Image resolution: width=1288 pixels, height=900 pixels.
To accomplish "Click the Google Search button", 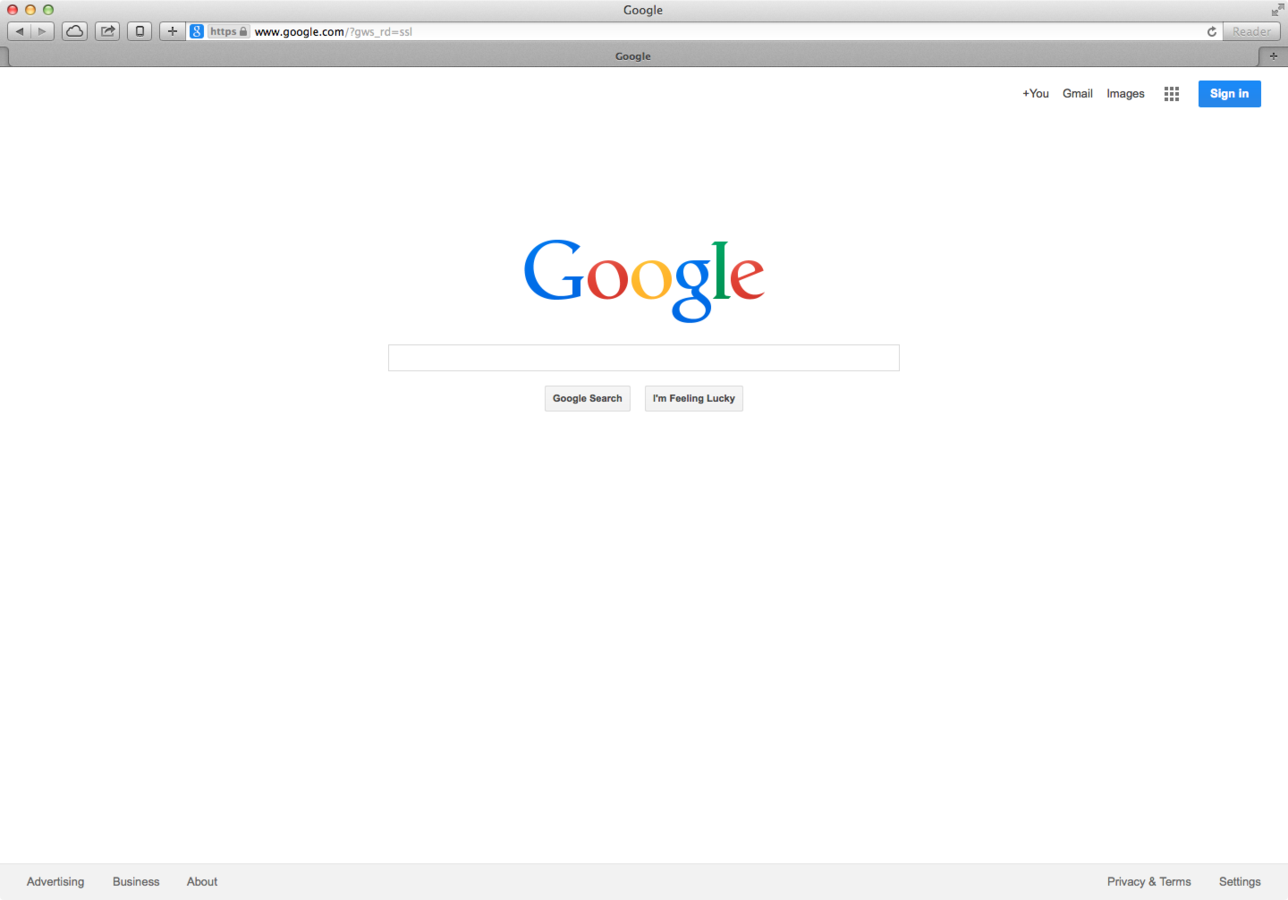I will pos(587,398).
